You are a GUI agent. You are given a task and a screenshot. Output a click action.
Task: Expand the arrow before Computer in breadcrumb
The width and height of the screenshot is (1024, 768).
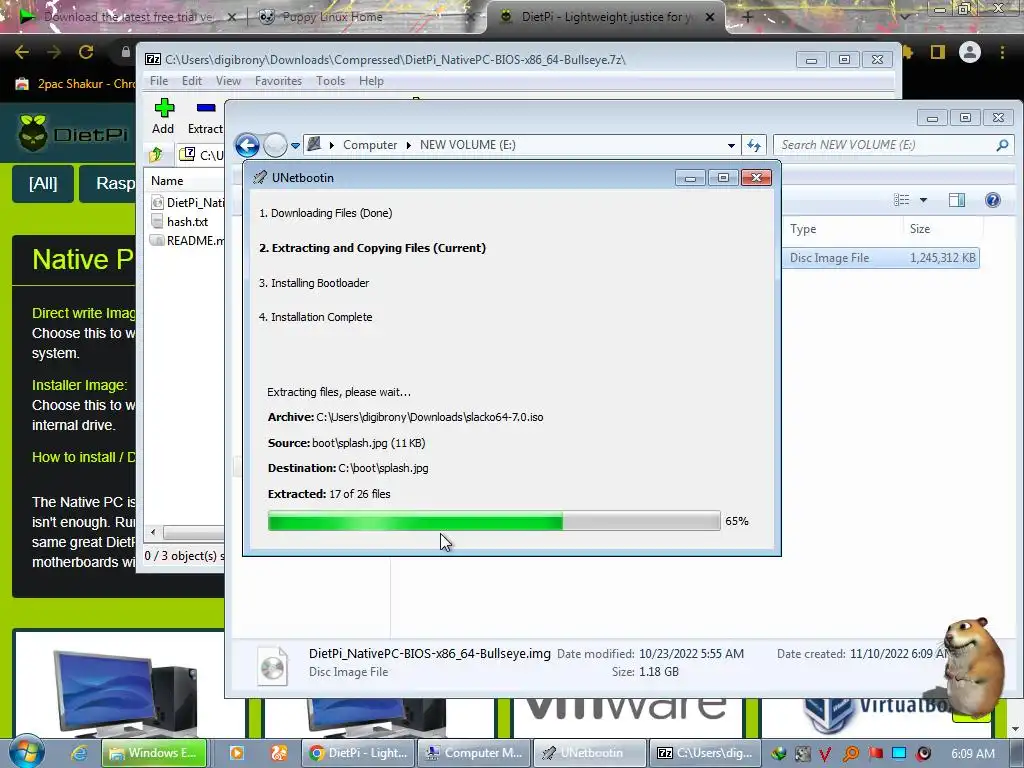[332, 145]
